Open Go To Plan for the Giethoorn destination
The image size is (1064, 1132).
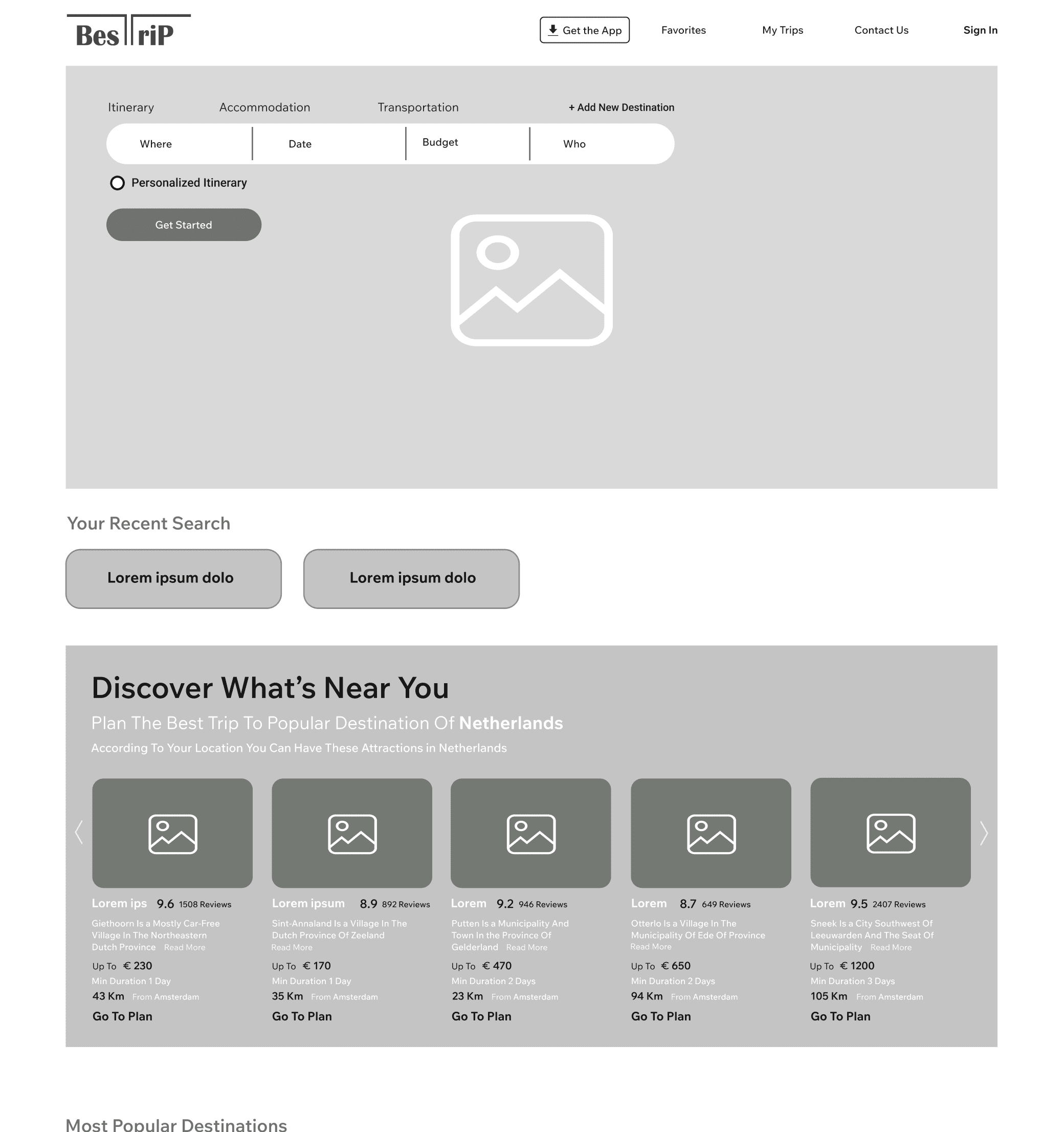tap(122, 1016)
